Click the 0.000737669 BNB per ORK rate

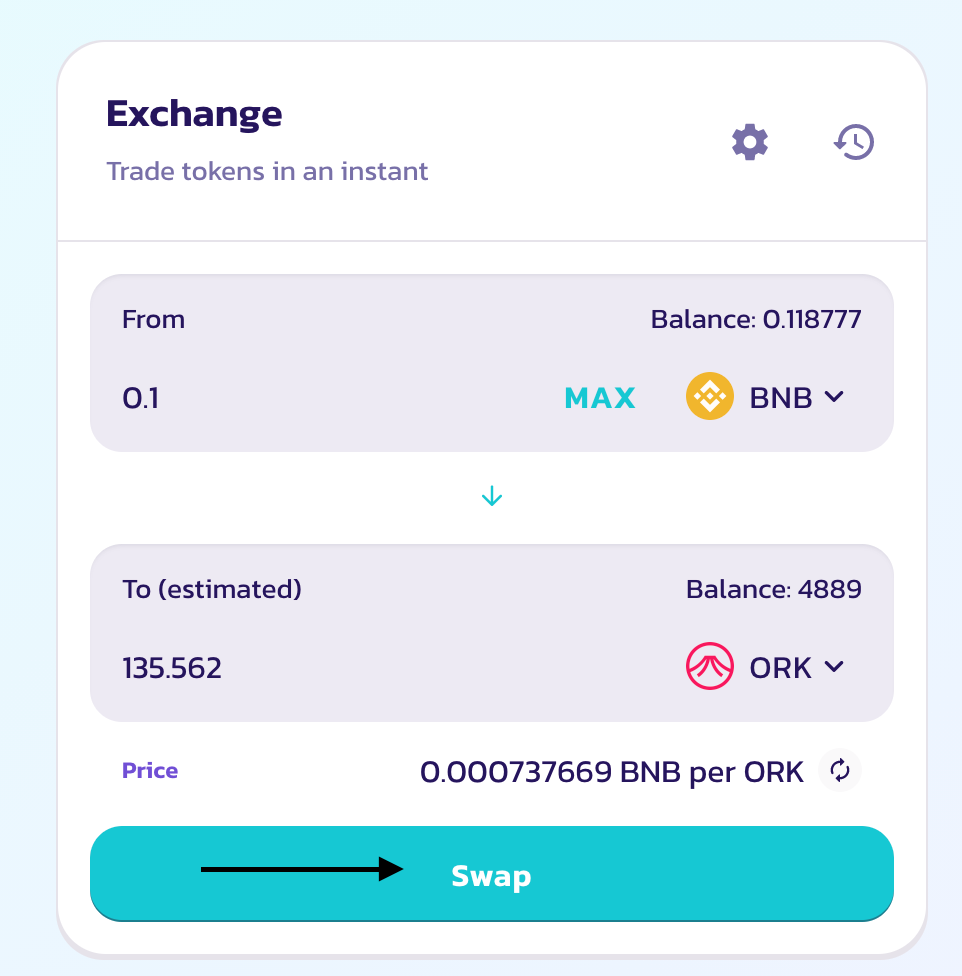coord(612,772)
